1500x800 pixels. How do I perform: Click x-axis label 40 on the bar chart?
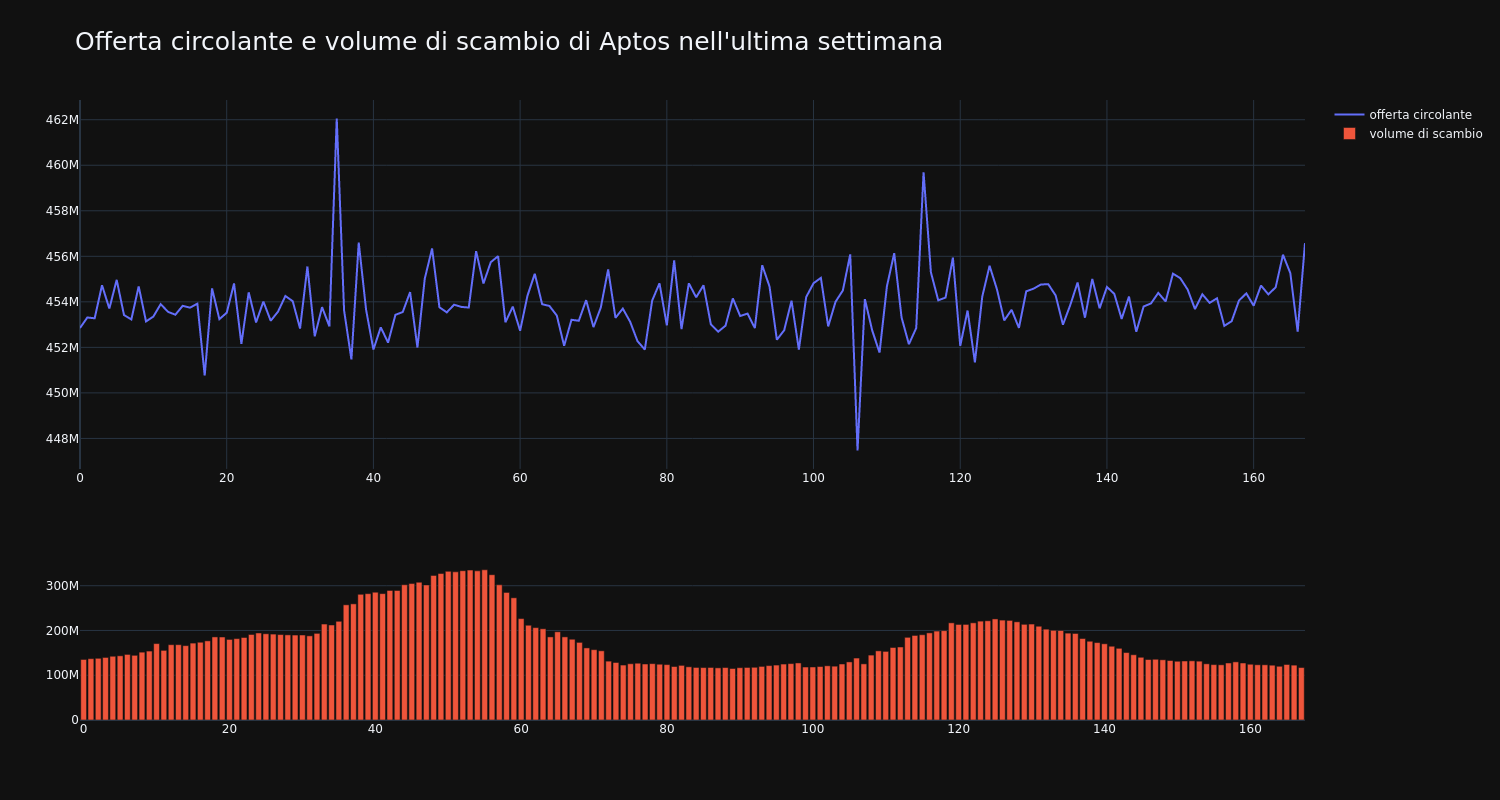[x=375, y=729]
